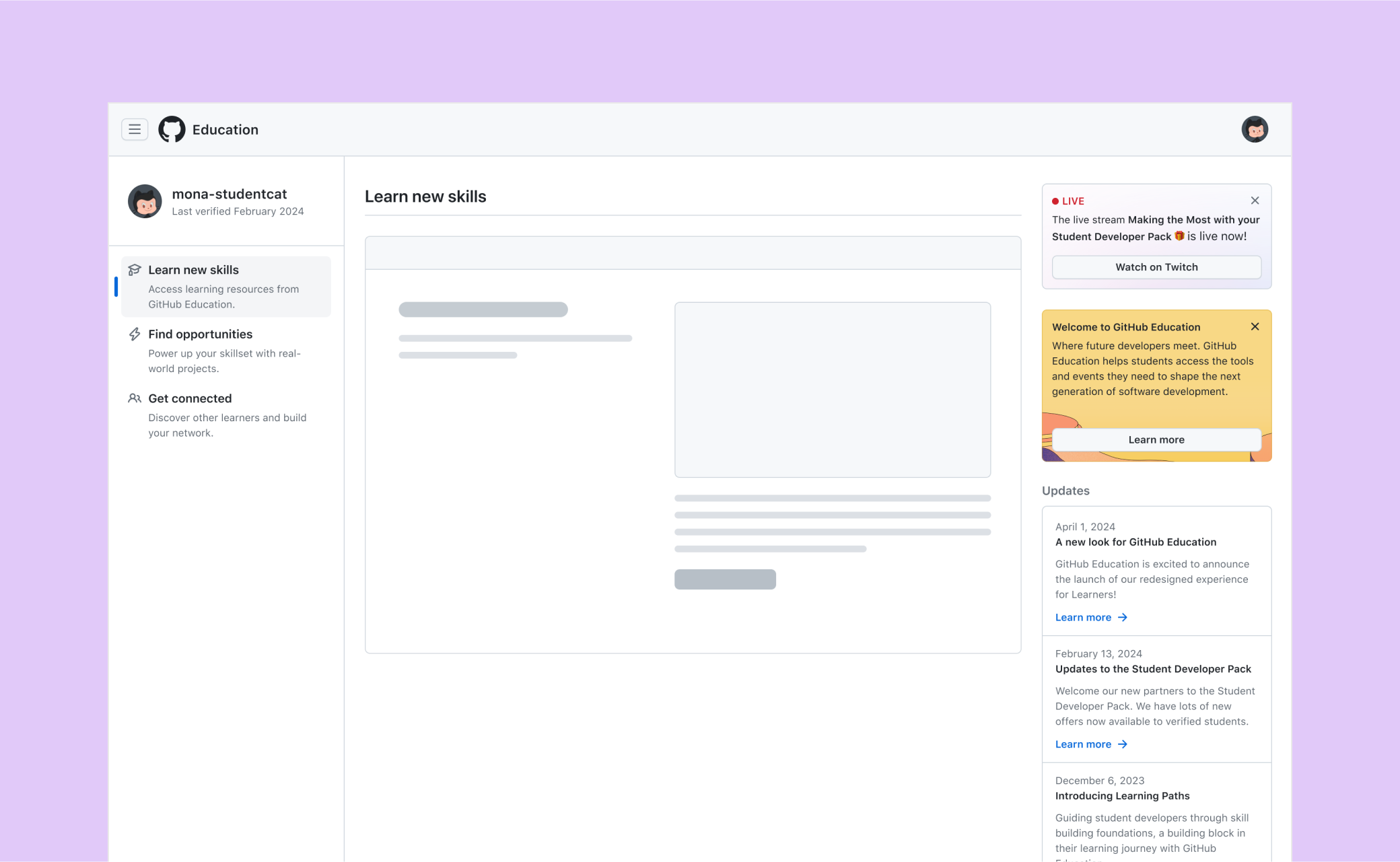
Task: Click the April 1, 2024 date
Action: [x=1085, y=527]
